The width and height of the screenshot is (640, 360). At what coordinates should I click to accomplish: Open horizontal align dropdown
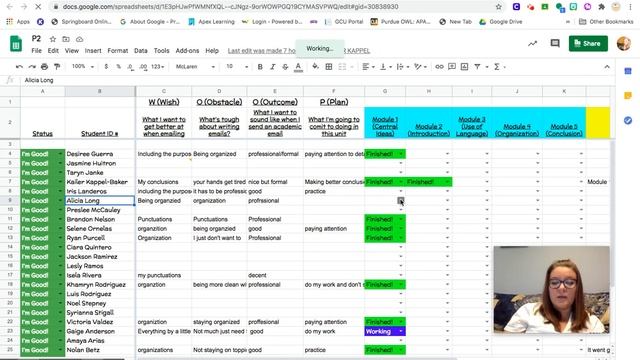(368, 67)
